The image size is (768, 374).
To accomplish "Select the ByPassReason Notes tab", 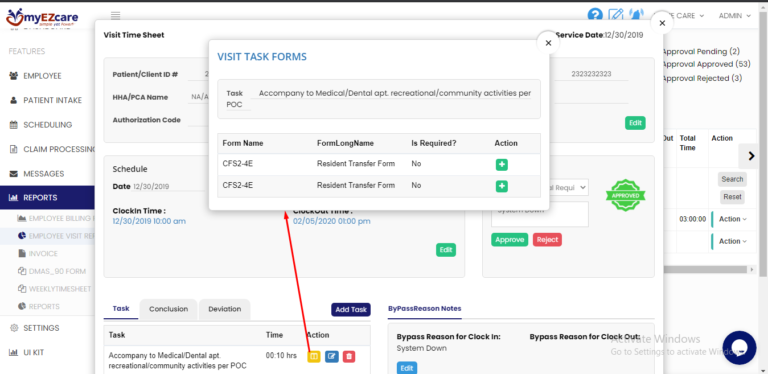I will [424, 308].
